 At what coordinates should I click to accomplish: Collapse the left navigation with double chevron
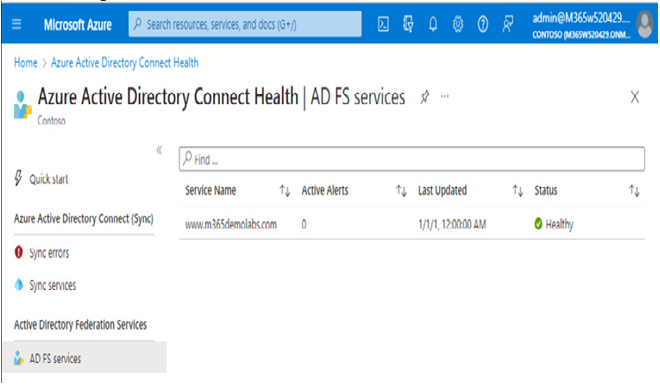point(159,150)
